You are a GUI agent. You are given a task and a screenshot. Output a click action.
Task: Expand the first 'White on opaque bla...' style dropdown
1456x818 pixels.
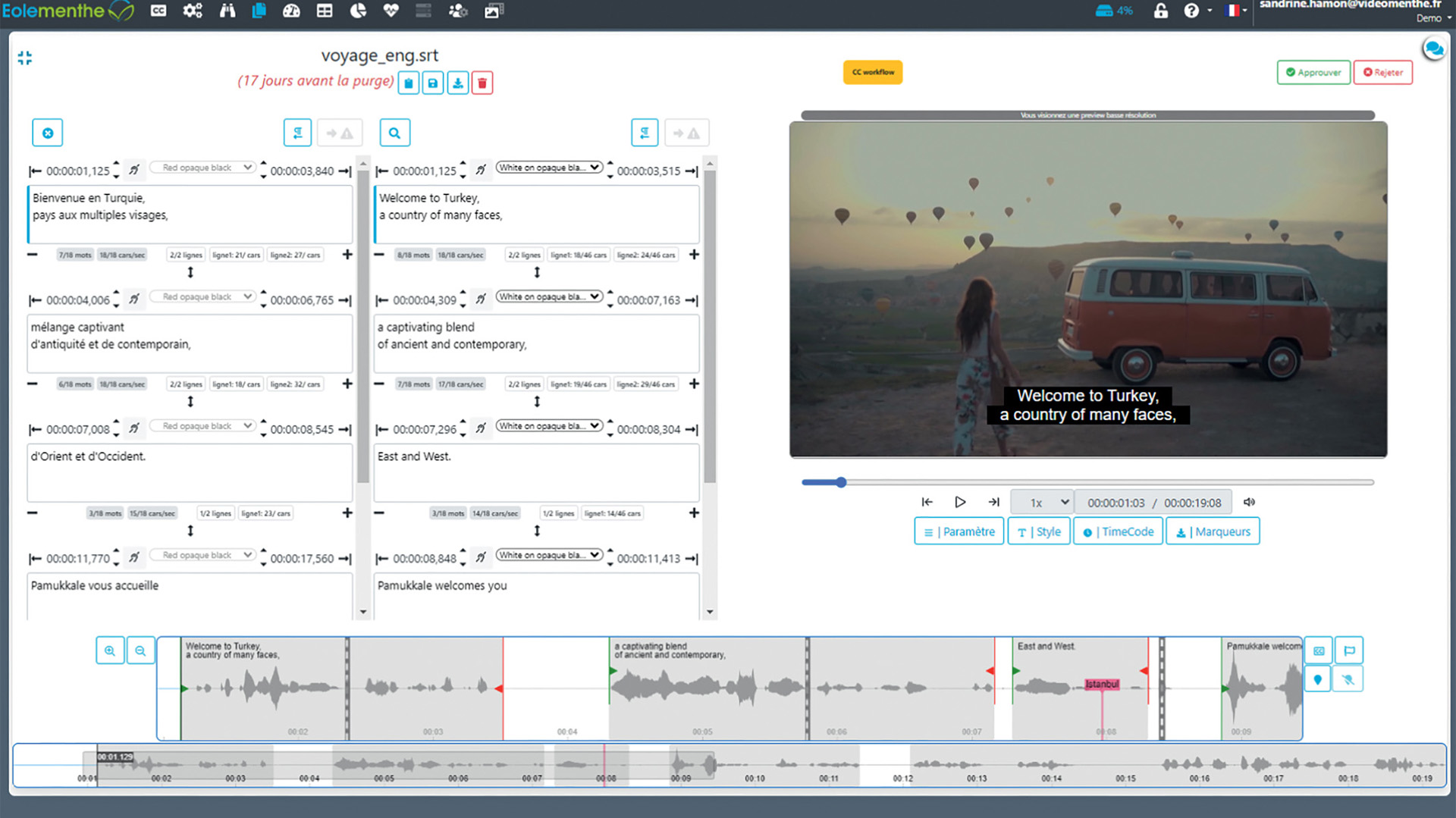[x=549, y=168]
